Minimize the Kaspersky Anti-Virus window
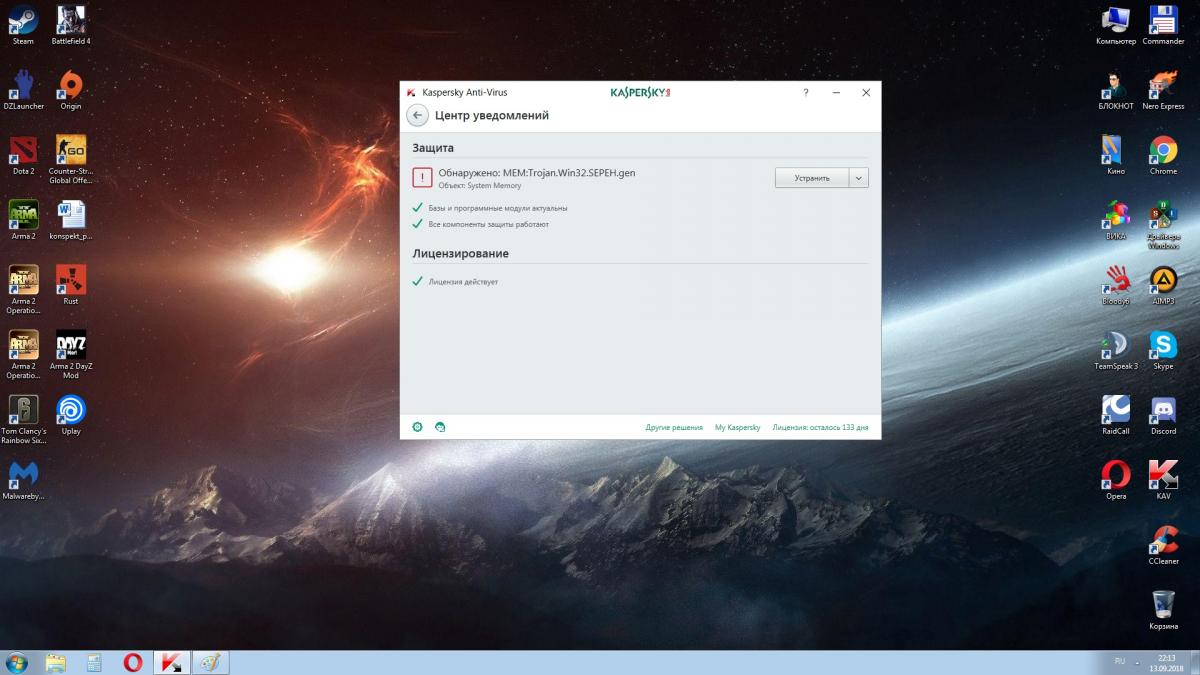Screen dimensions: 1200x675 (836, 92)
